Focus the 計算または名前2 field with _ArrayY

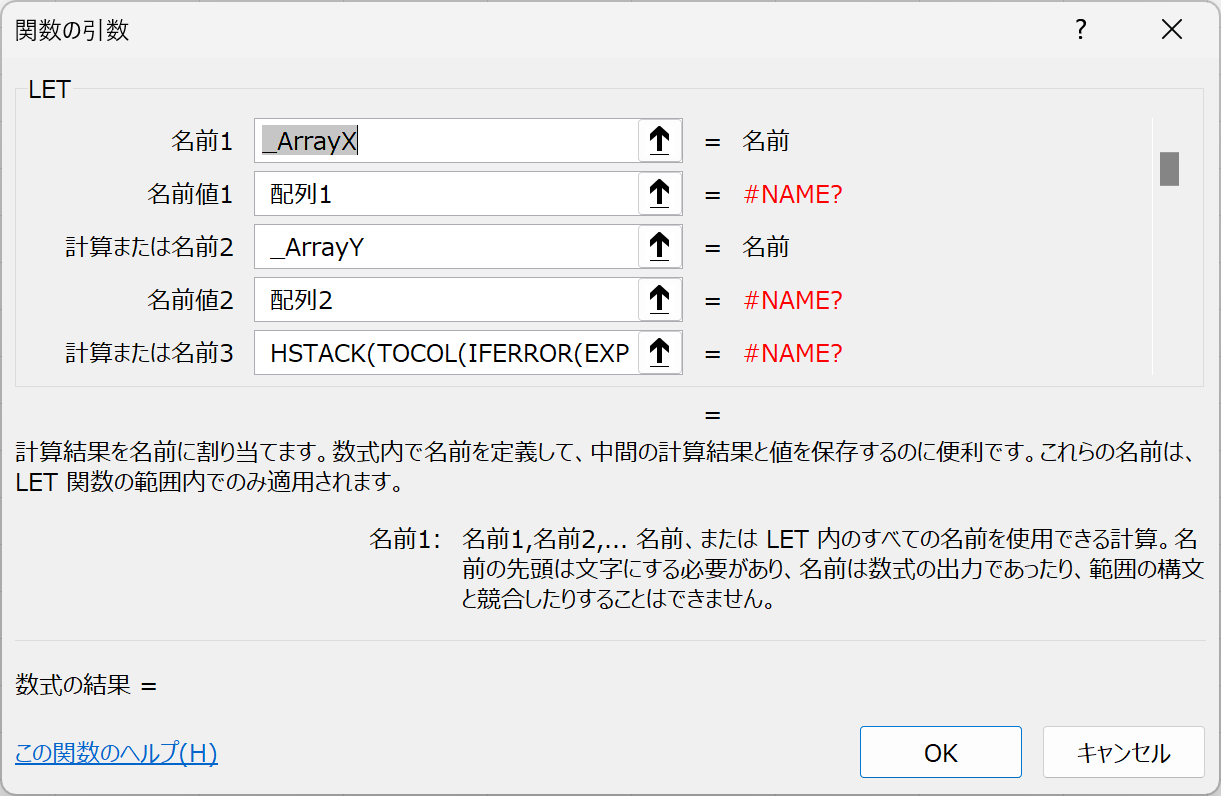click(x=446, y=247)
